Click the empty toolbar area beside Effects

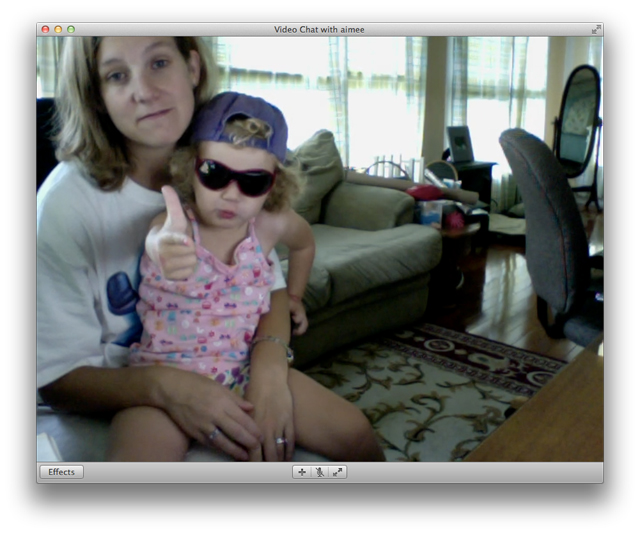click(180, 472)
